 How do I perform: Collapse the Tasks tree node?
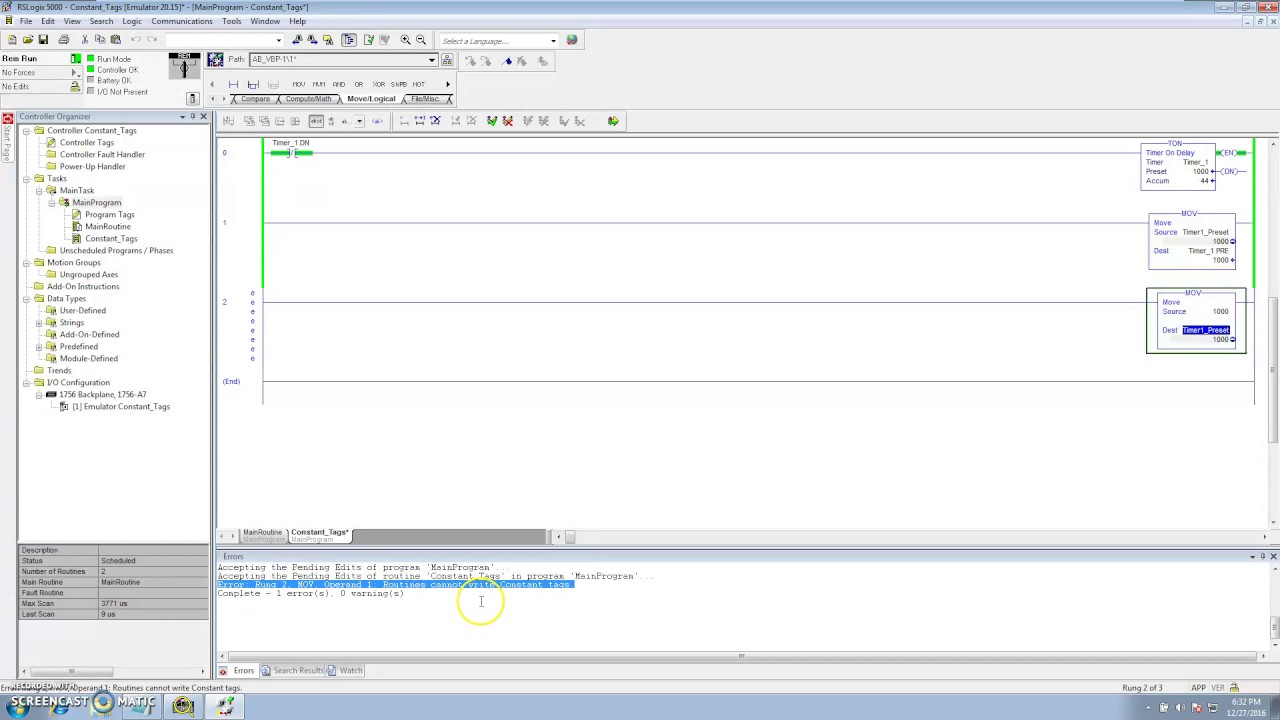point(26,179)
